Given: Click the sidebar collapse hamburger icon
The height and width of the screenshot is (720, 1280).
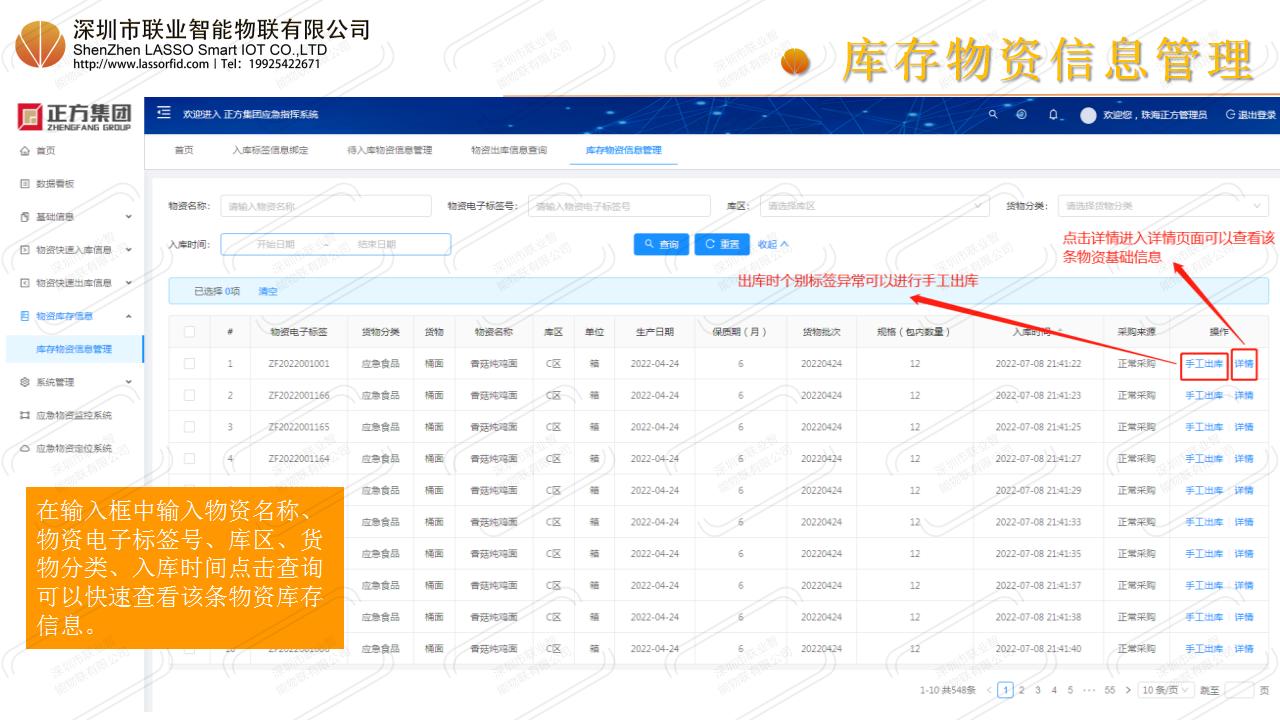Looking at the screenshot, I should [x=164, y=115].
